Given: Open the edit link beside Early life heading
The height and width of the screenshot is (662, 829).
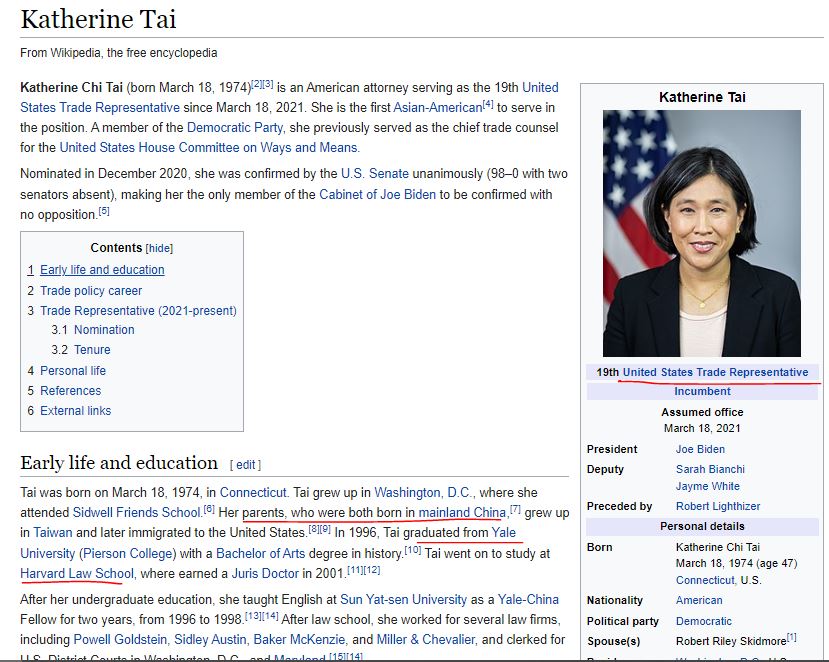Looking at the screenshot, I should tap(246, 464).
